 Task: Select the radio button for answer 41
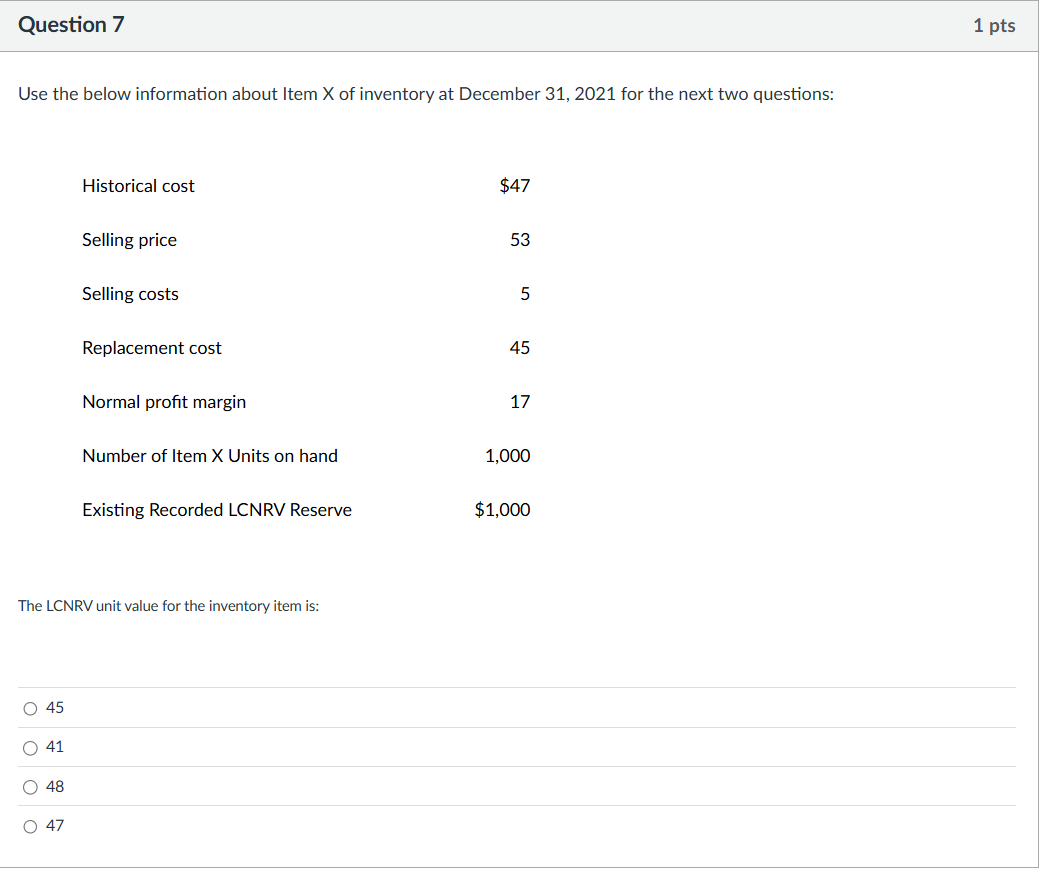[31, 747]
